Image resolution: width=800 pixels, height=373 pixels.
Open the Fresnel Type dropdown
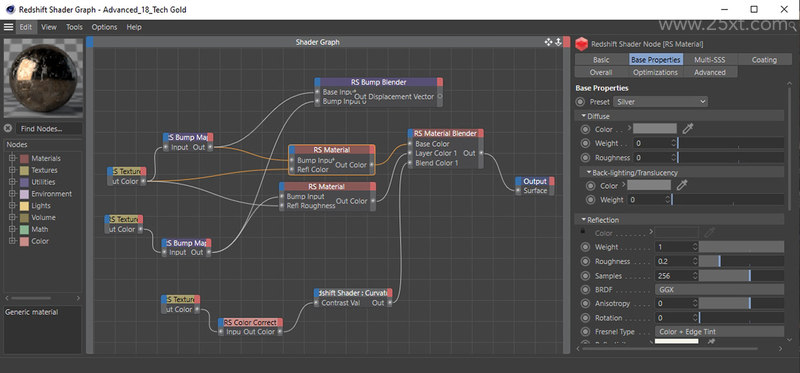click(x=719, y=332)
